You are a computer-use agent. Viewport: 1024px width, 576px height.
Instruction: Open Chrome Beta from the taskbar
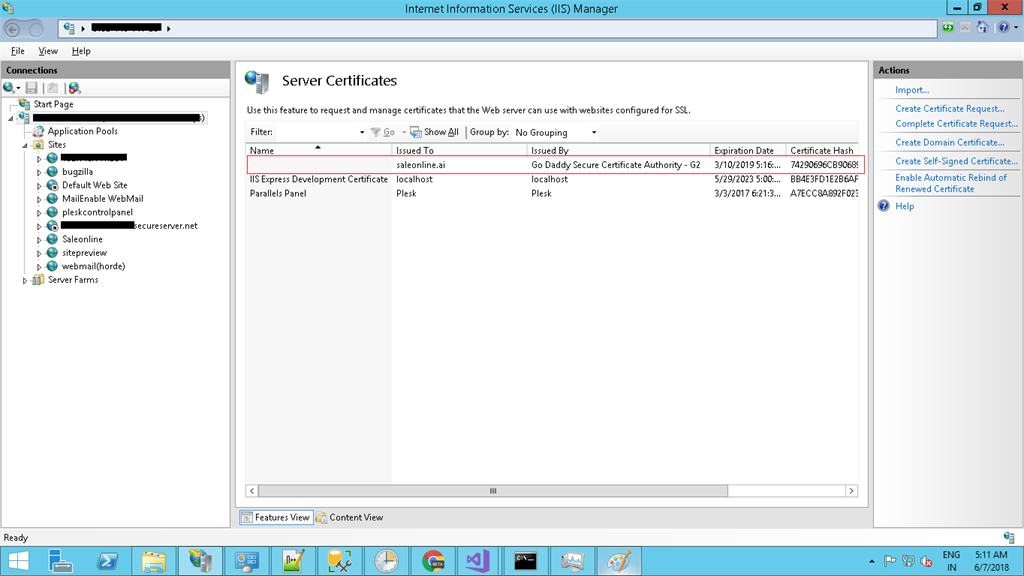tap(432, 561)
